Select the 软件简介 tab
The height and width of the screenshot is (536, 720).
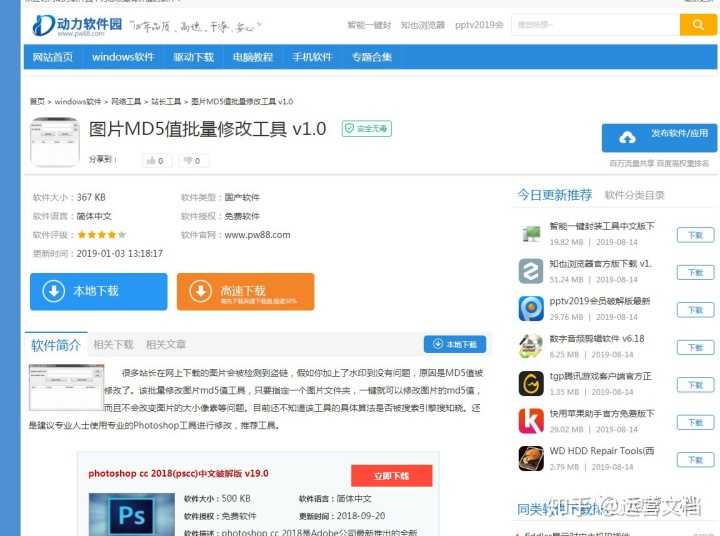(x=56, y=345)
